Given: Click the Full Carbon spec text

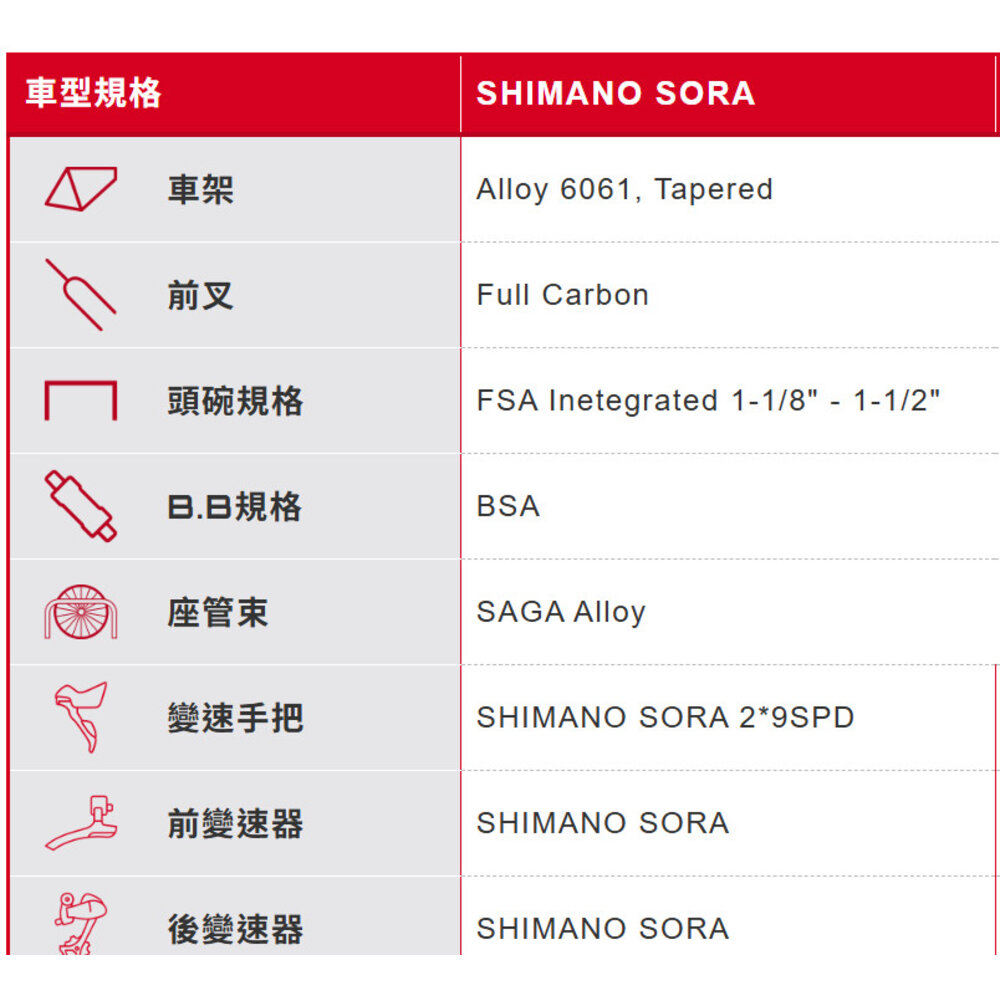Looking at the screenshot, I should [x=562, y=295].
